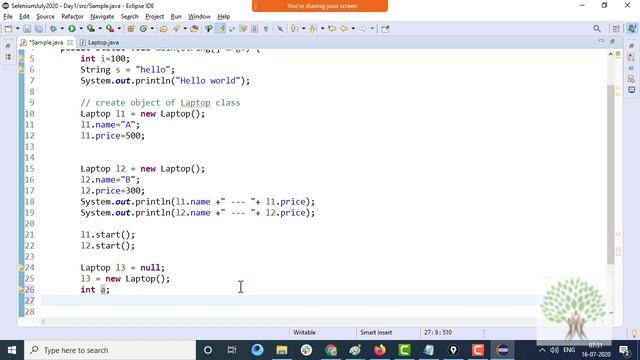Expand the Next Annotation dropdown arrow
Image resolution: width=640 pixels, height=360 pixels.
[303, 29]
